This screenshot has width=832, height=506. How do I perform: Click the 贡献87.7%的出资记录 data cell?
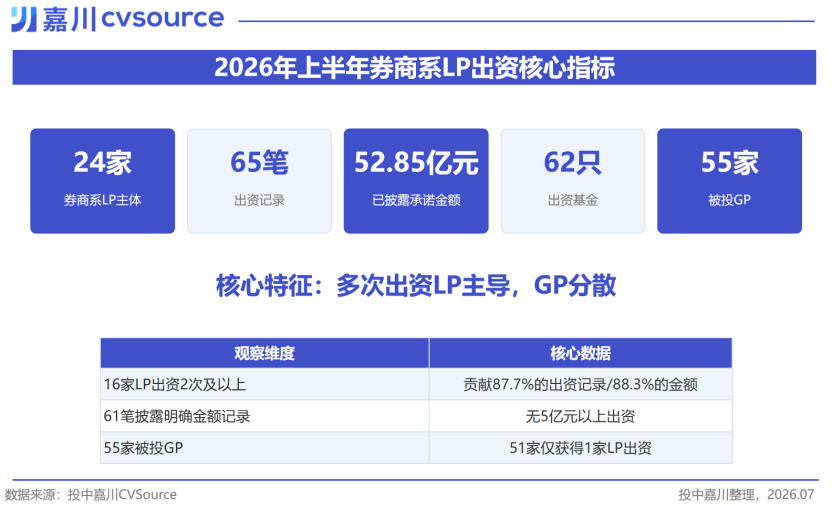[580, 384]
